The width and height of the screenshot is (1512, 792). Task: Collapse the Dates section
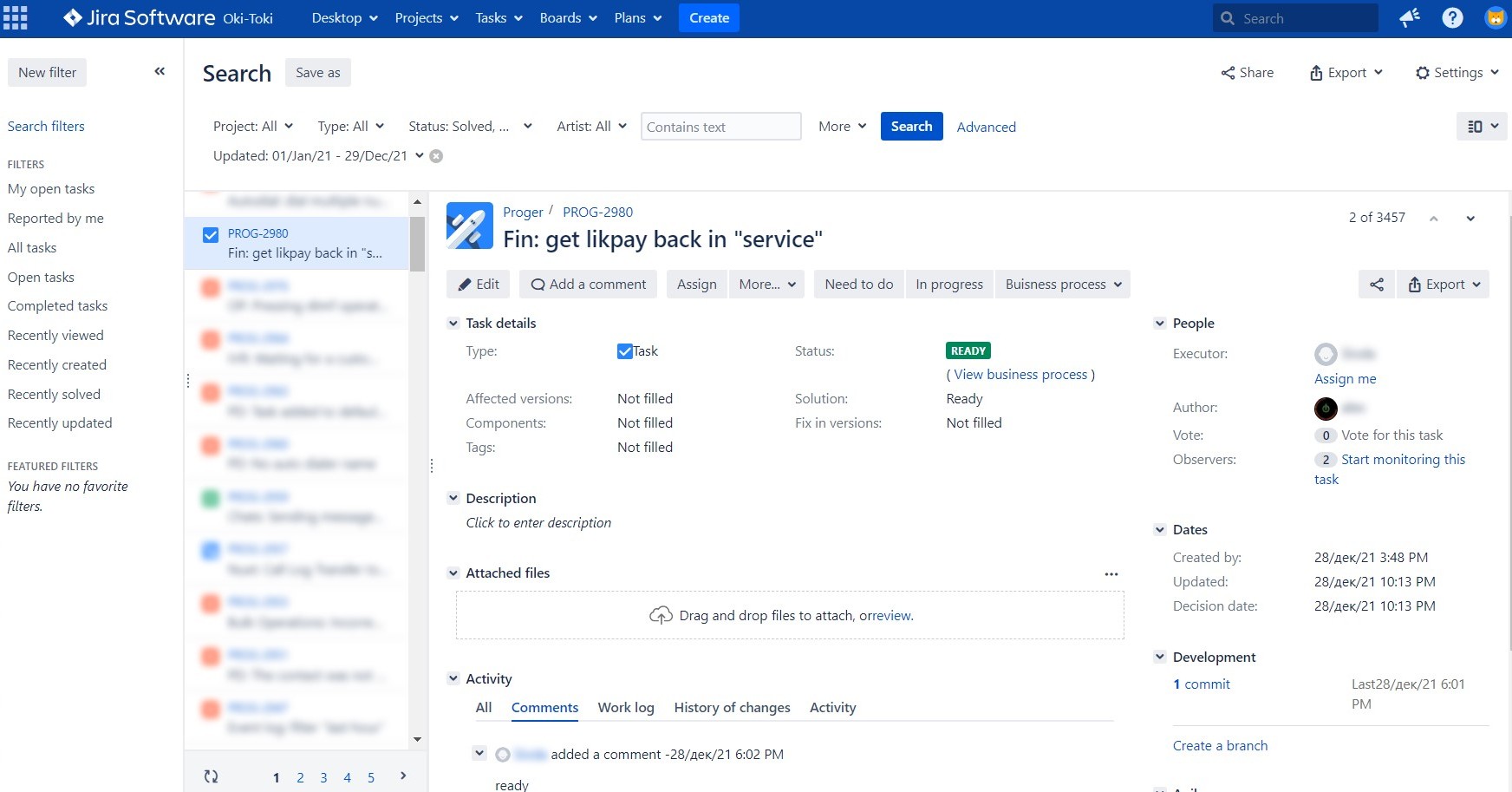[x=1160, y=530]
